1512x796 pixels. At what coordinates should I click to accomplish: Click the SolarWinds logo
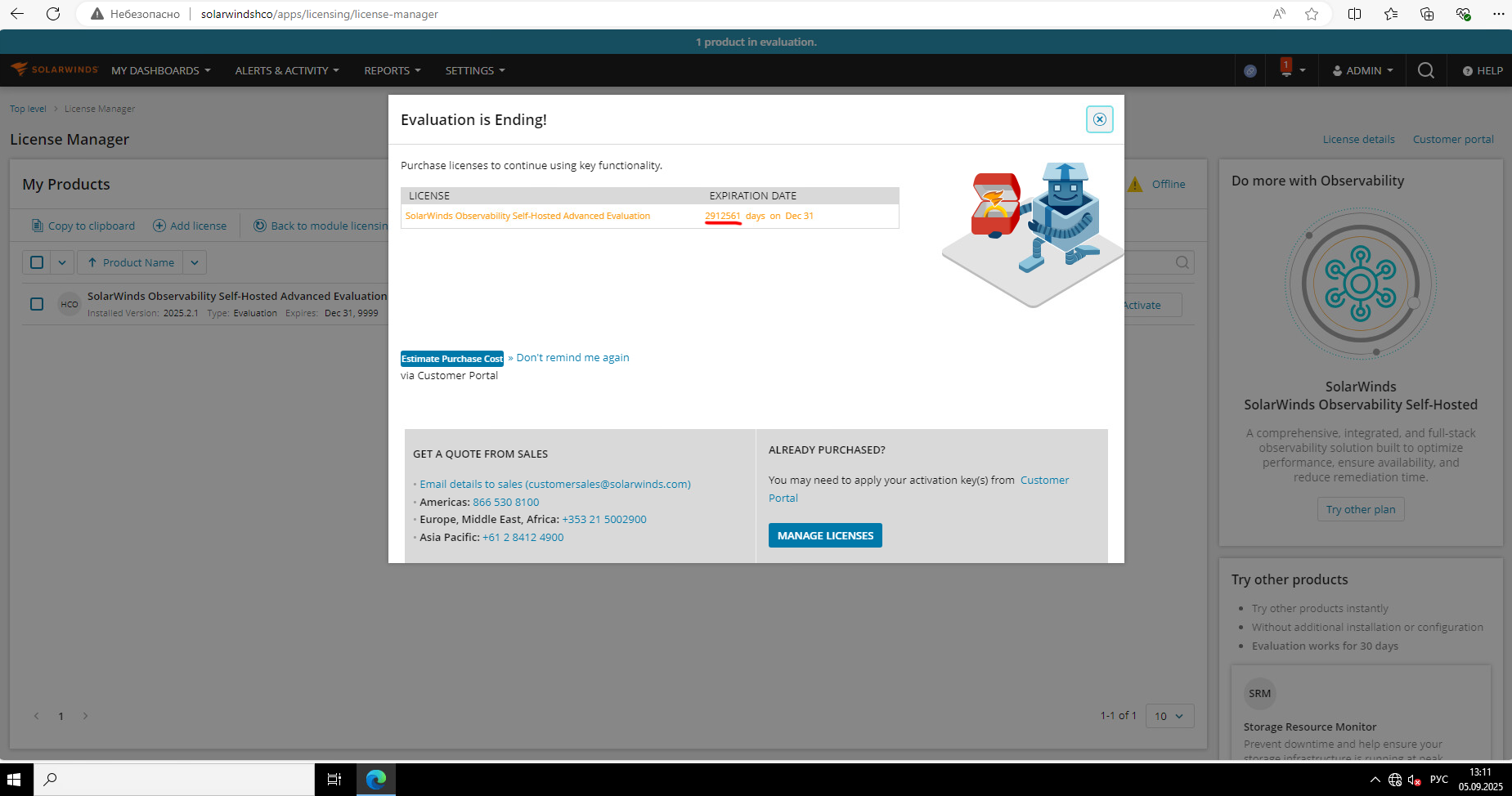pyautogui.click(x=54, y=69)
